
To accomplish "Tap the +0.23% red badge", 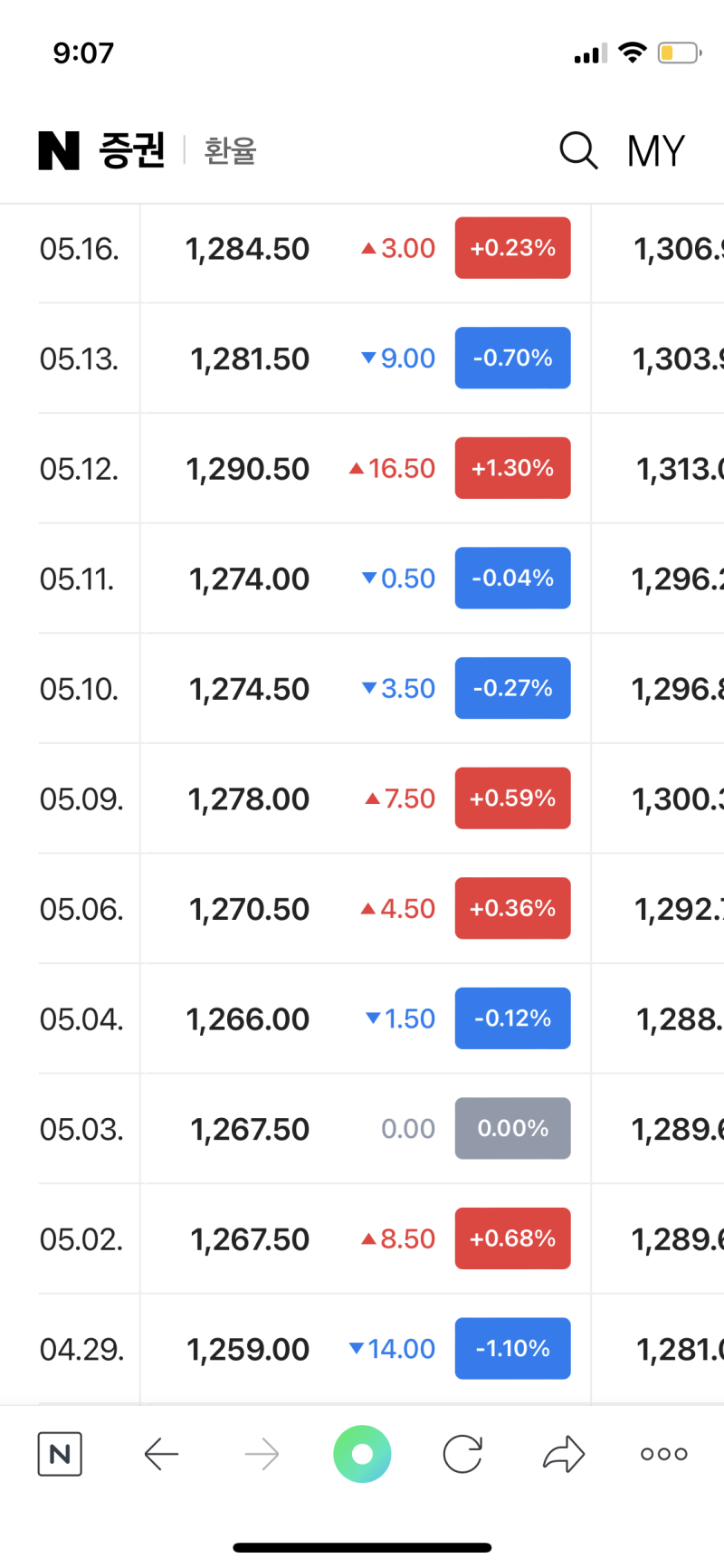I will [513, 248].
